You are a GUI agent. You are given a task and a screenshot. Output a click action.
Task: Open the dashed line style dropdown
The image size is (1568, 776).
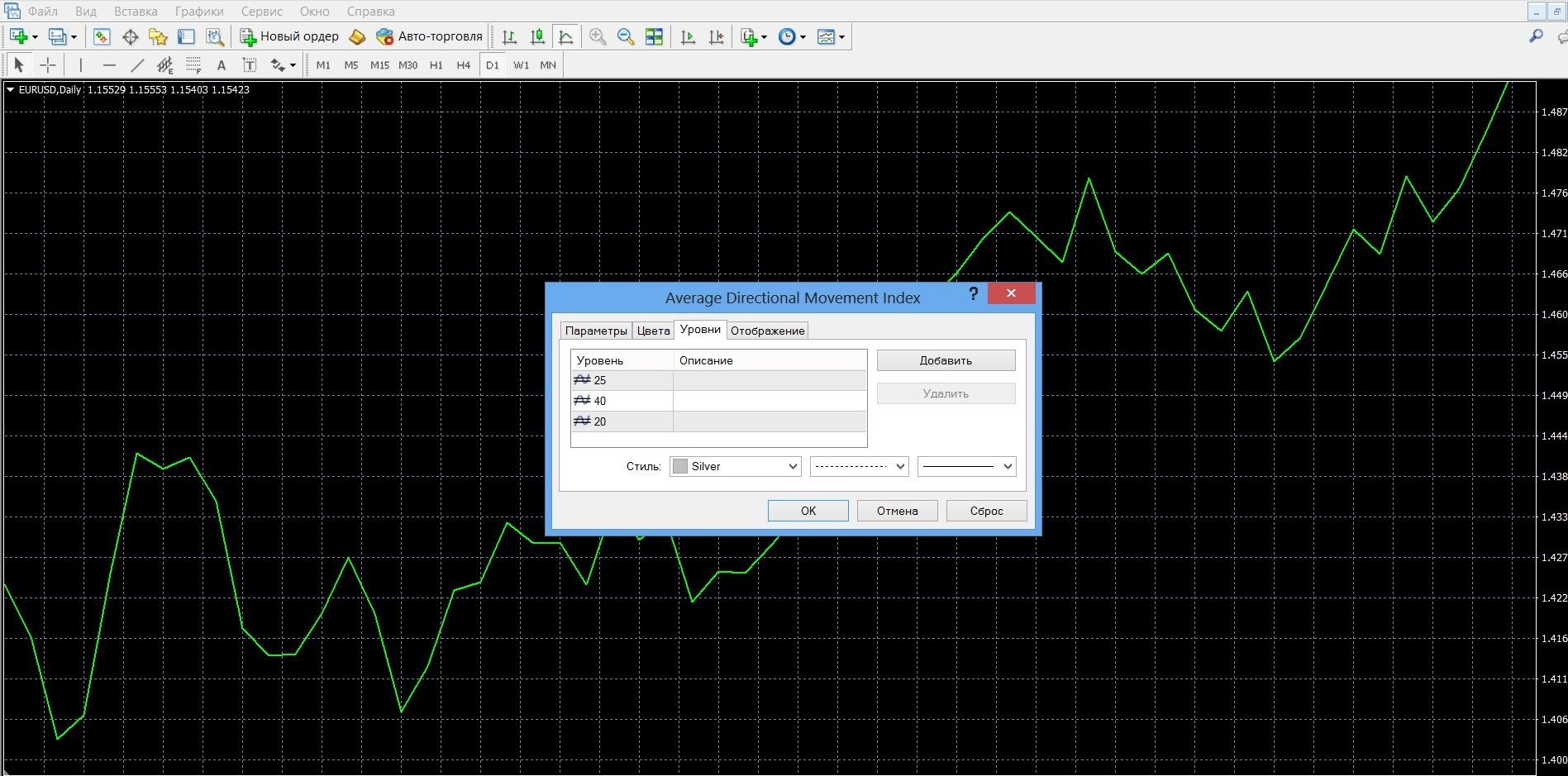tap(859, 466)
